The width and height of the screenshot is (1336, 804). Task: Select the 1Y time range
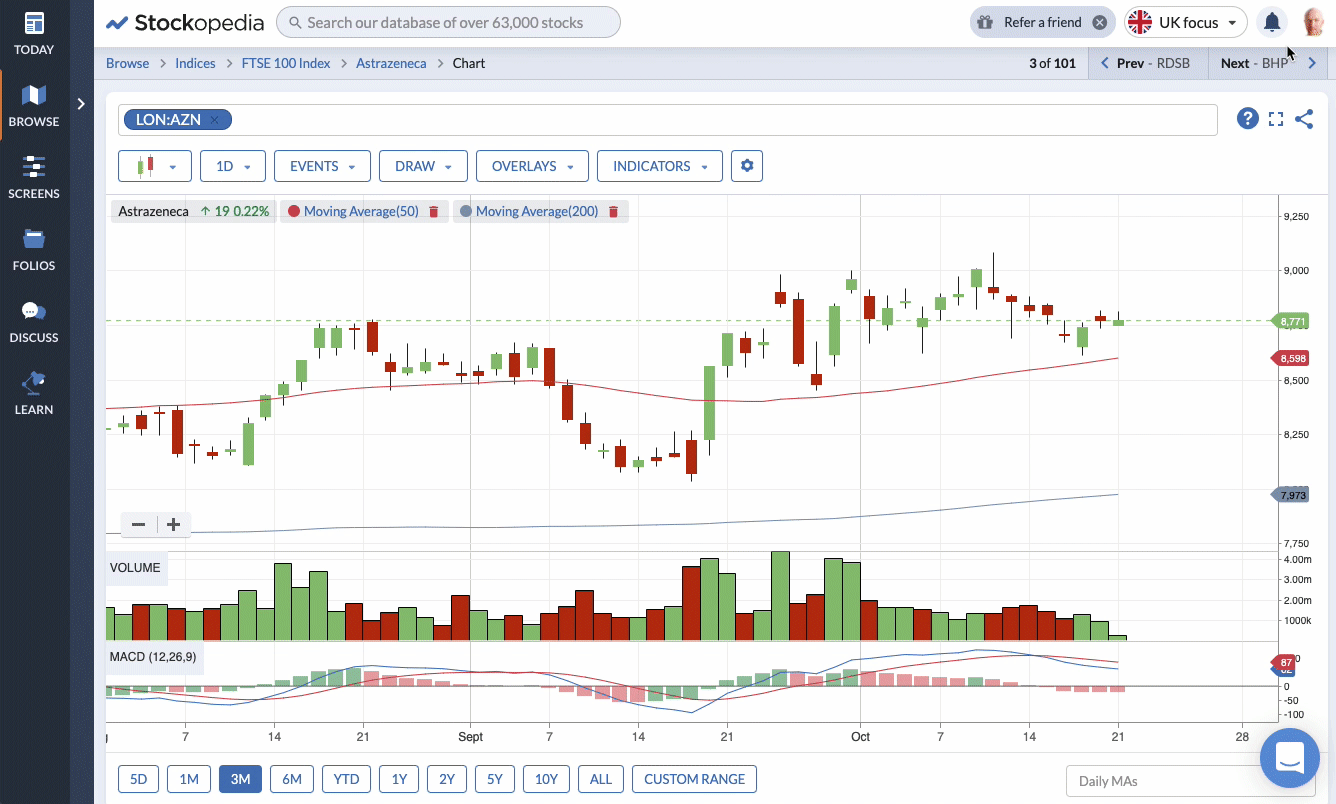click(399, 779)
